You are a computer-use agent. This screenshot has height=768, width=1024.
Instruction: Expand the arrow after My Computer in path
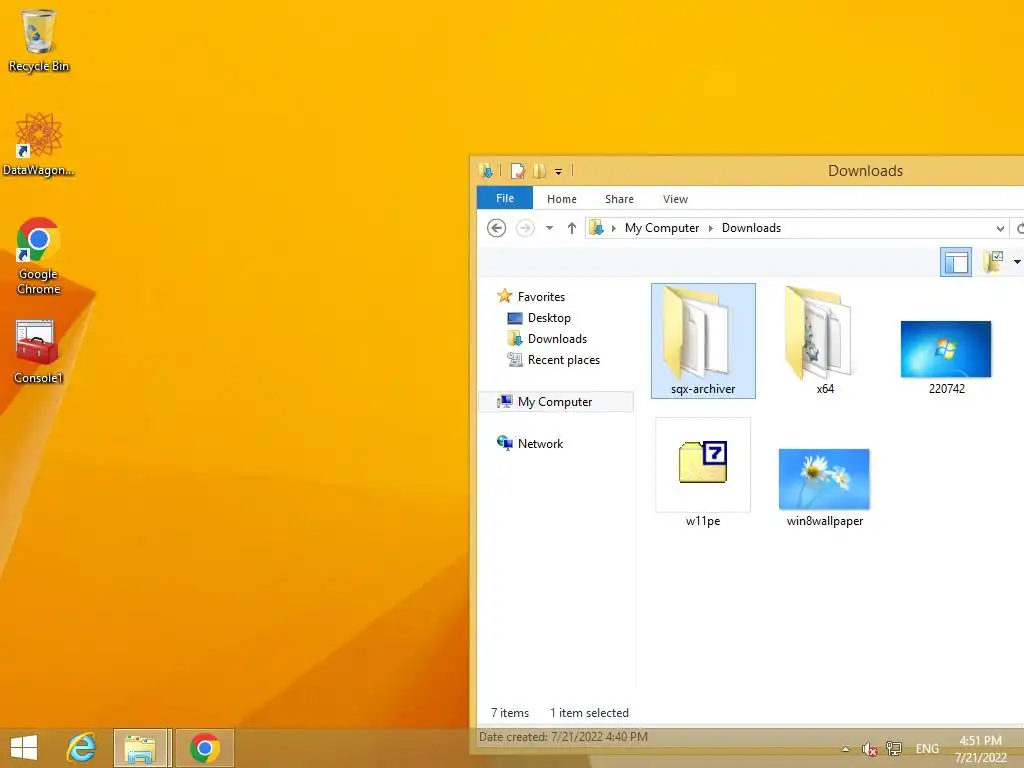(x=711, y=228)
